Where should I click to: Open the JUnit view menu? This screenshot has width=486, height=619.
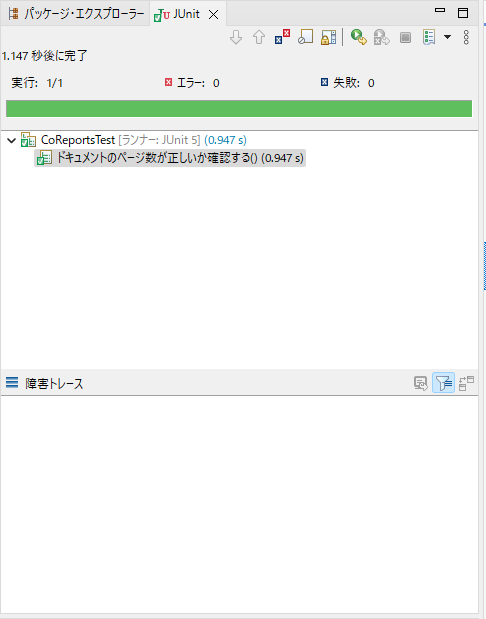pos(466,37)
